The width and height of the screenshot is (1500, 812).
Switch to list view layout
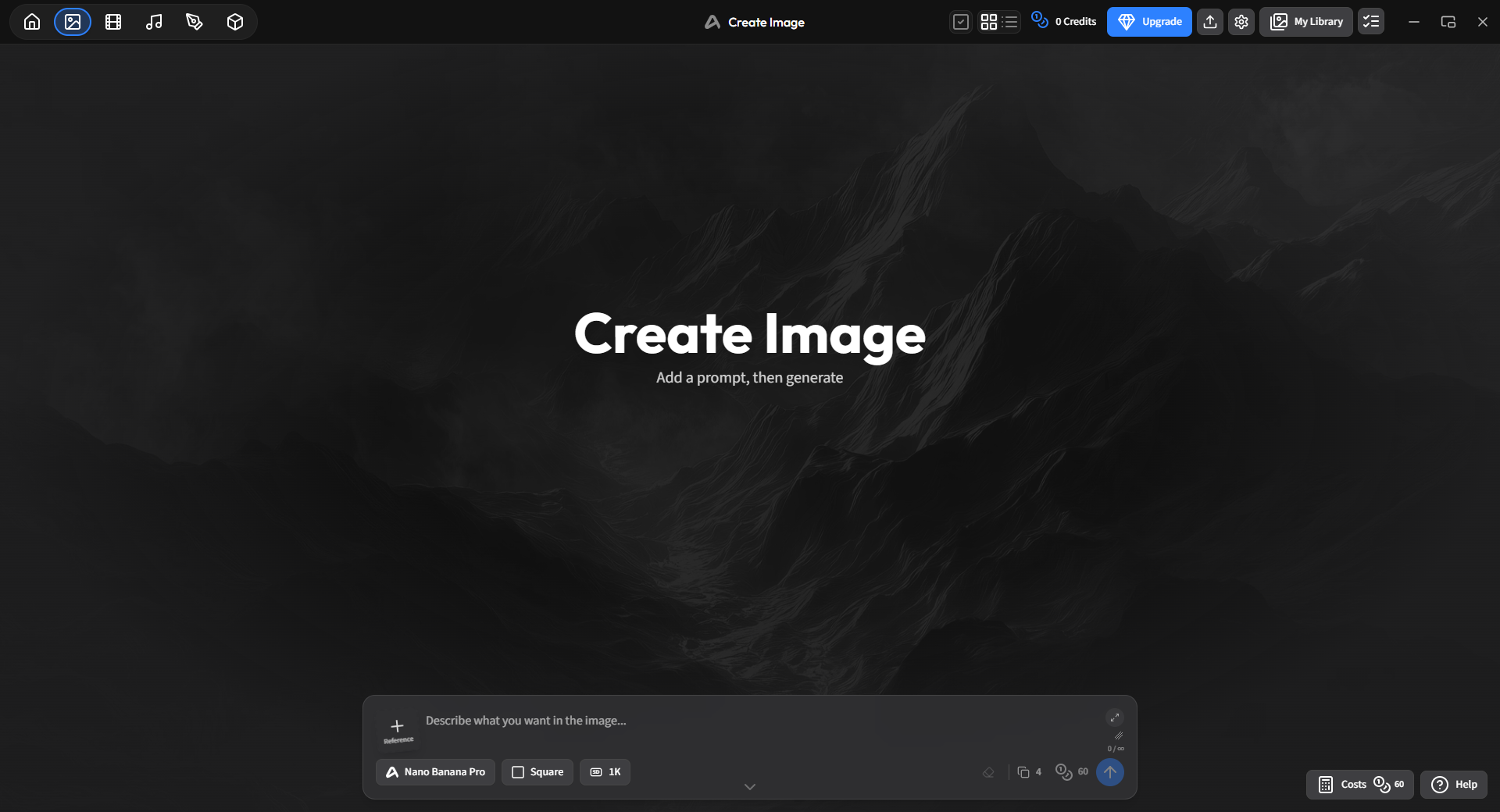tap(1010, 22)
